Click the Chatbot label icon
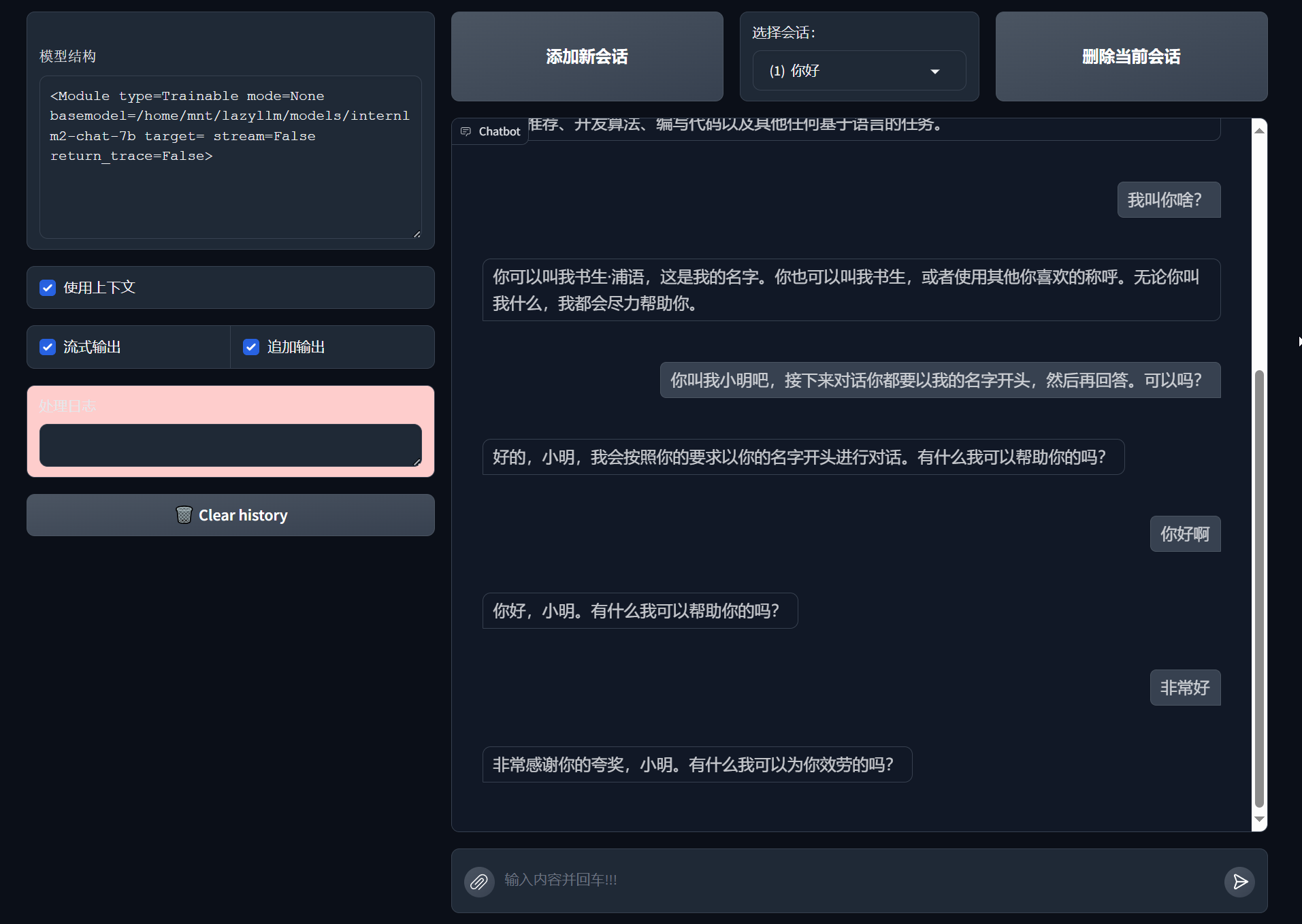1302x924 pixels. click(x=466, y=131)
